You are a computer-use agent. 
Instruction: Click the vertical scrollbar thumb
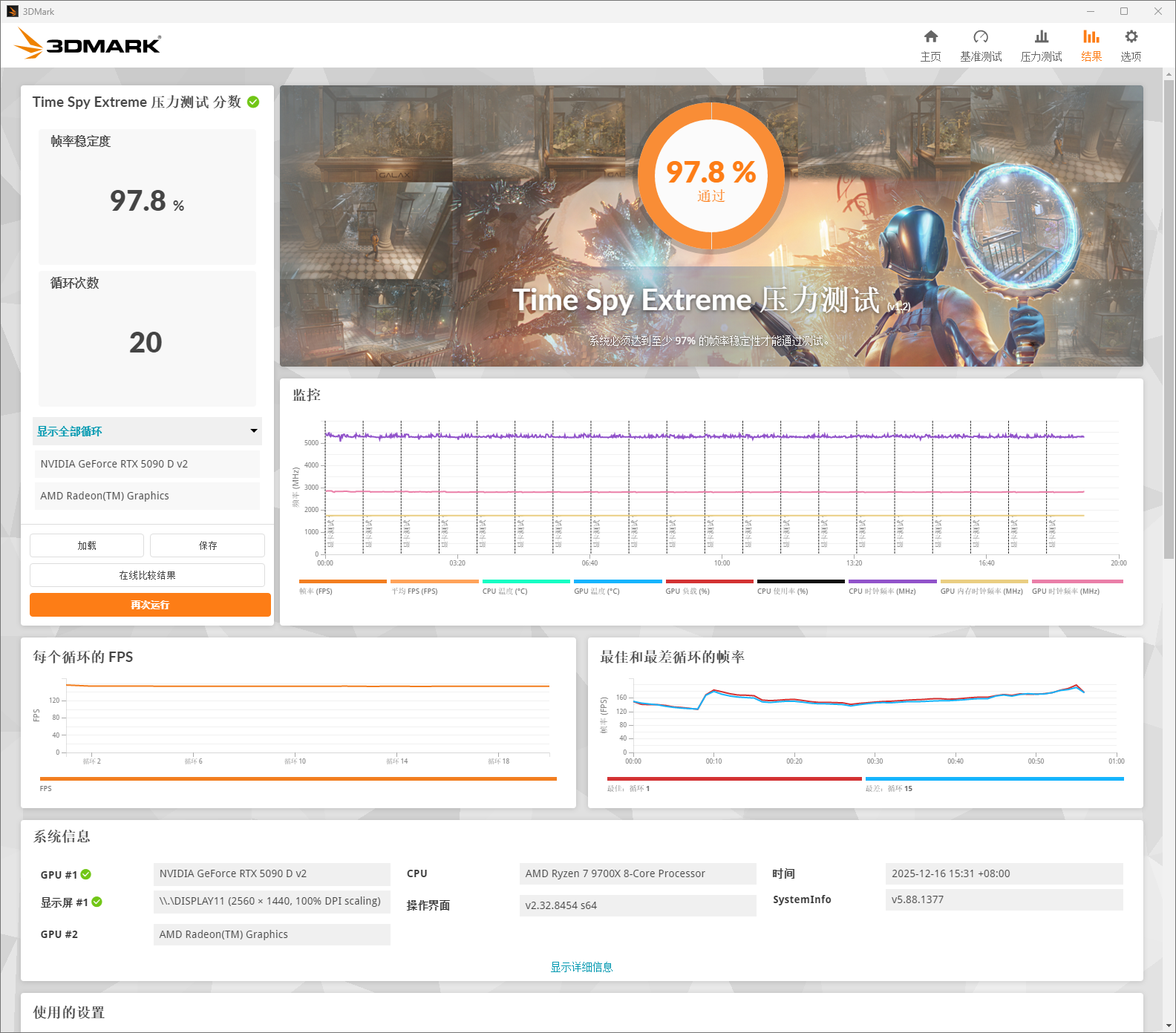1169,319
